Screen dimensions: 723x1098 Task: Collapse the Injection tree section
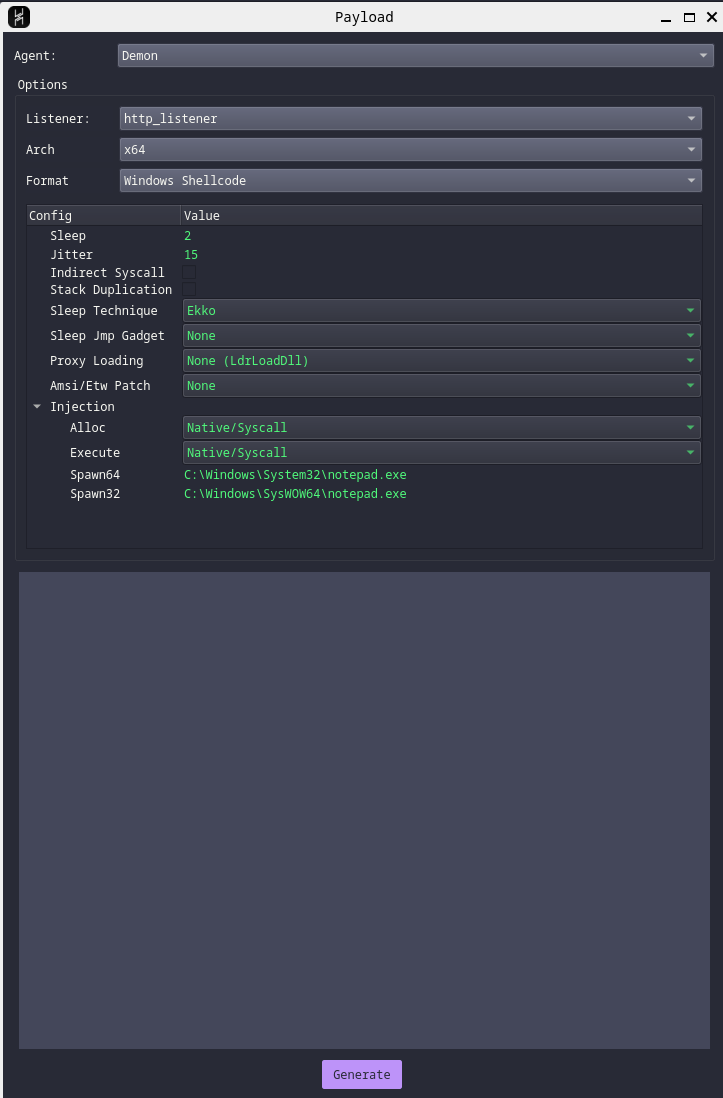37,407
